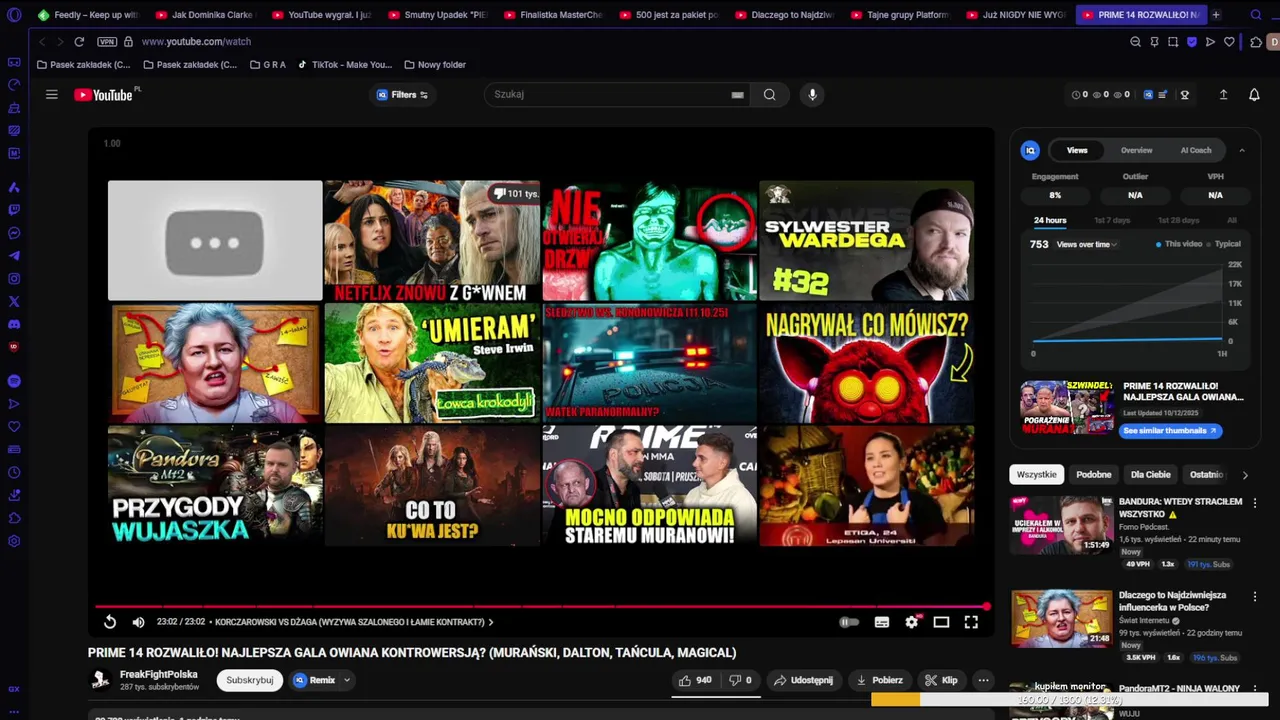
Task: Open 'Umieram Steve Irwin' end-screen thumbnail
Action: pos(432,363)
